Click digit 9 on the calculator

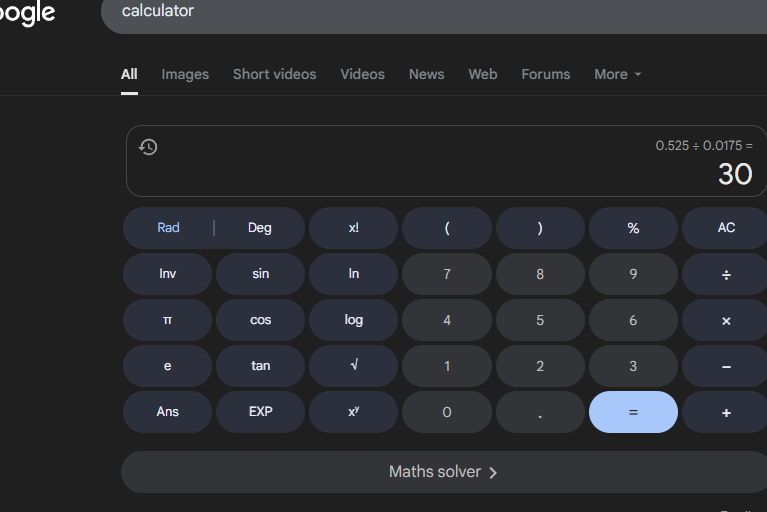633,274
